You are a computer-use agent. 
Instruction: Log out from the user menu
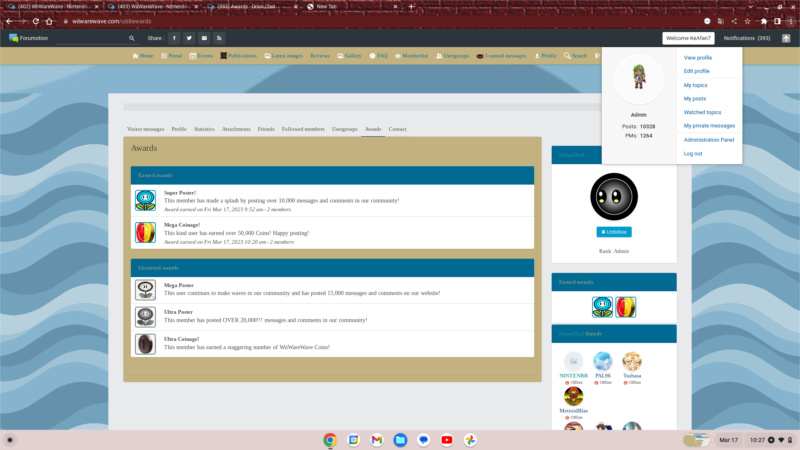pos(693,154)
